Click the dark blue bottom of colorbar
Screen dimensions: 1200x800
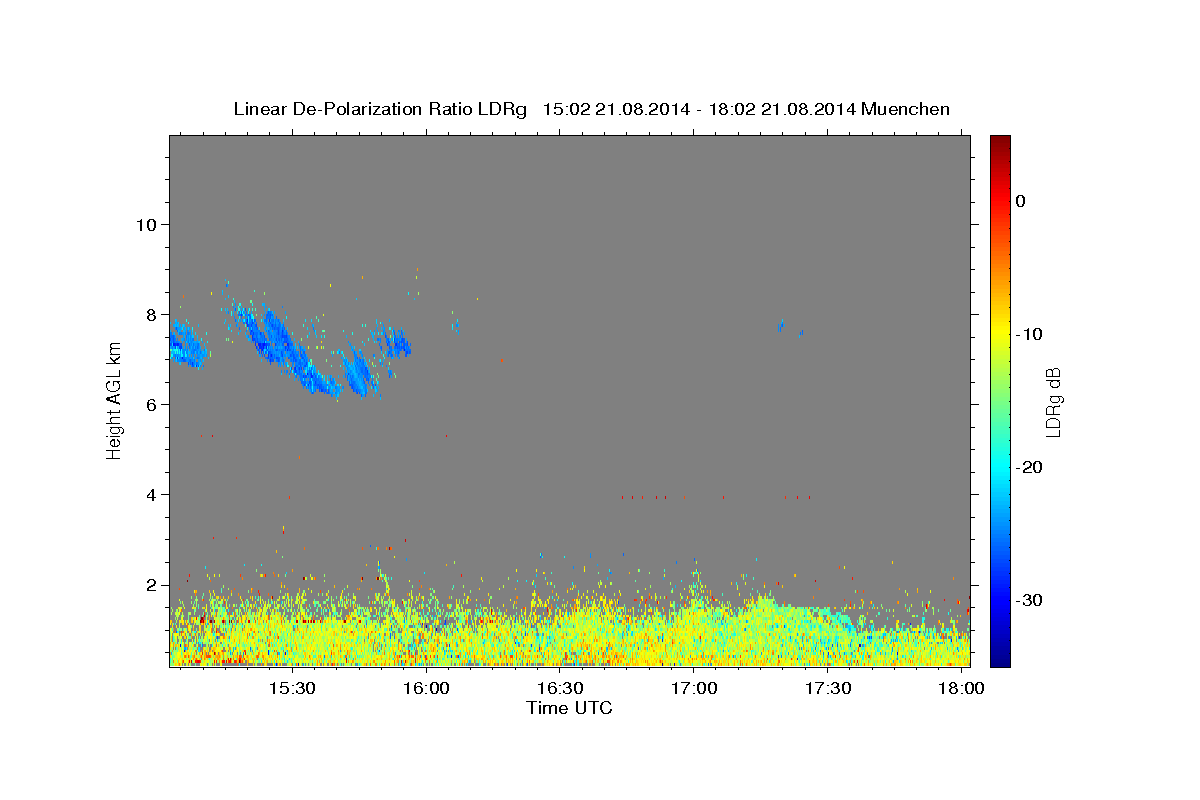[1000, 659]
